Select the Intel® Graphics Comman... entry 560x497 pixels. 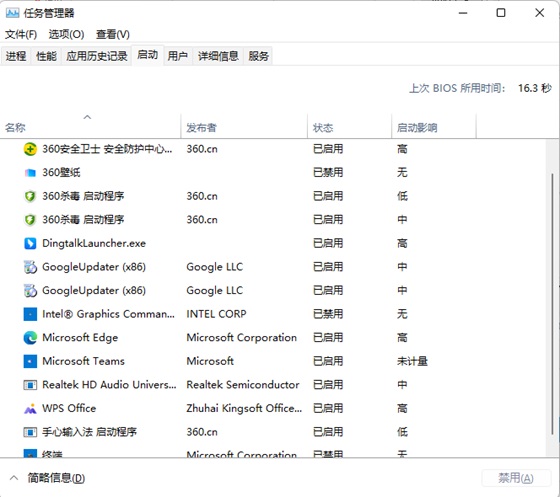click(x=109, y=314)
